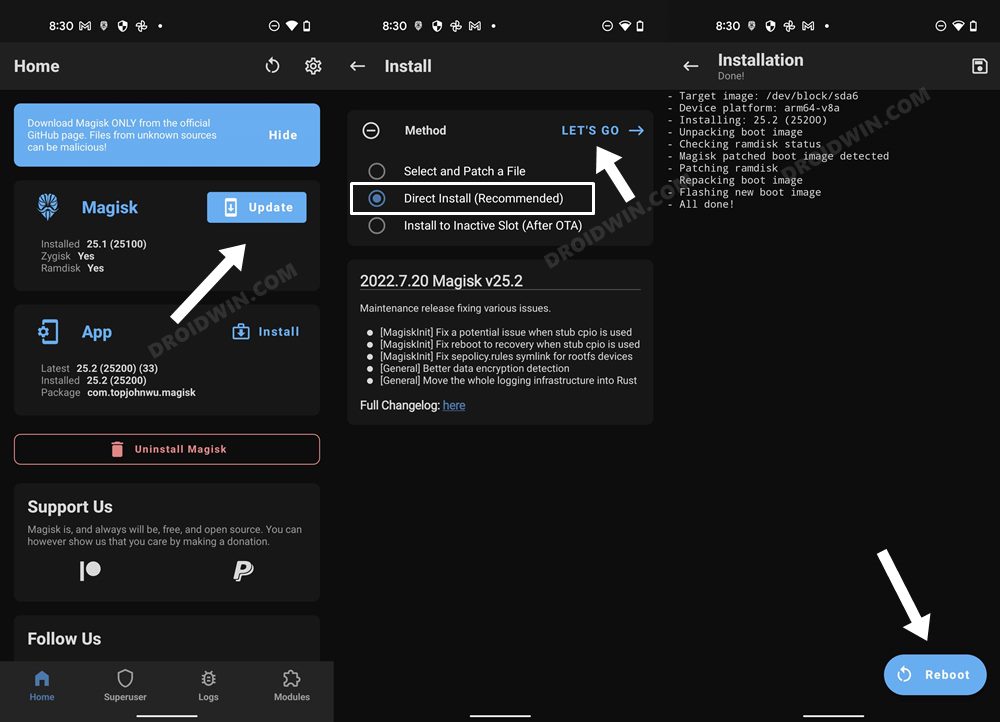The width and height of the screenshot is (1000, 722).
Task: Tap the reboot icon in Home toolbar
Action: pyautogui.click(x=272, y=66)
